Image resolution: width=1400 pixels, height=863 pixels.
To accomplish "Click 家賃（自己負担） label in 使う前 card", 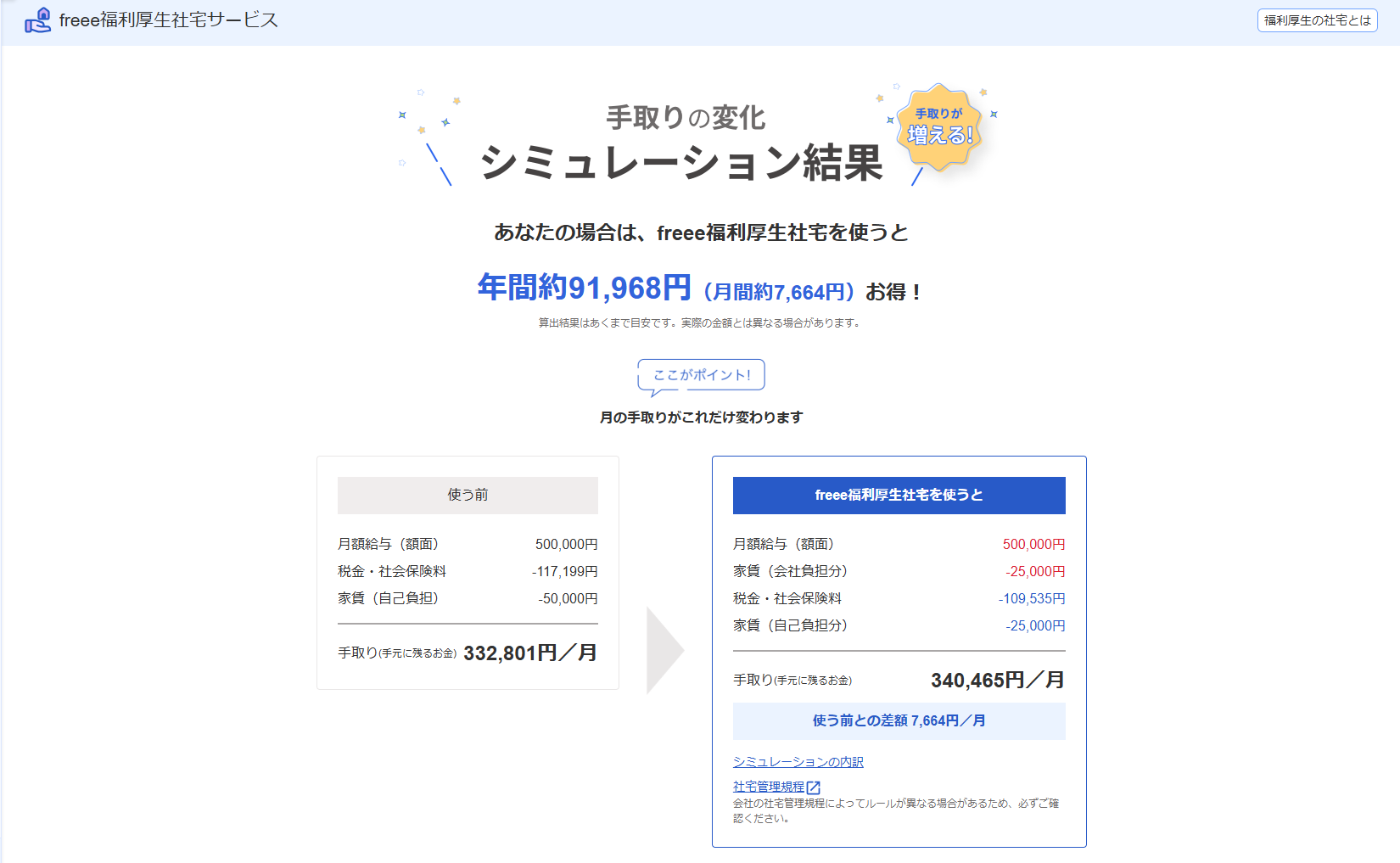I will [391, 599].
